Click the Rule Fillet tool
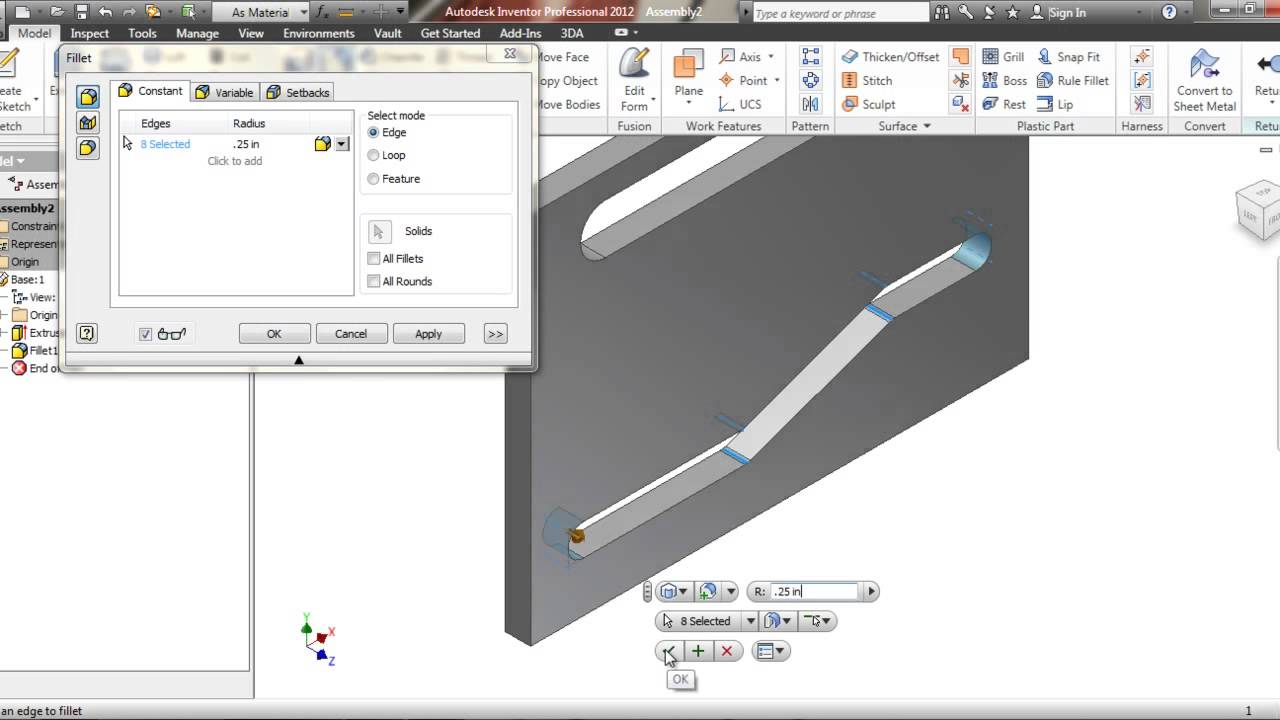 pos(1072,81)
